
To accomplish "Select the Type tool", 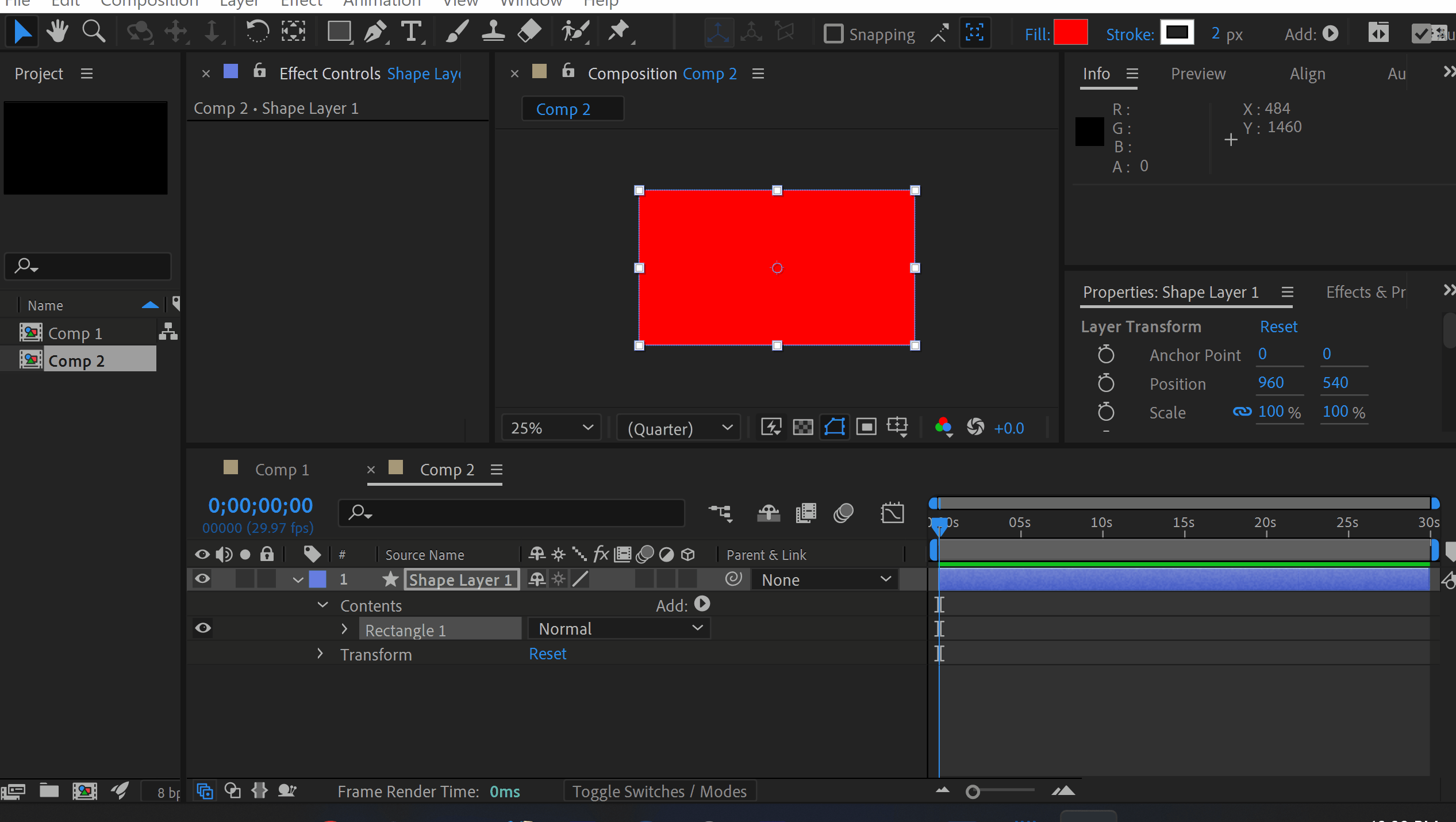I will pyautogui.click(x=411, y=32).
